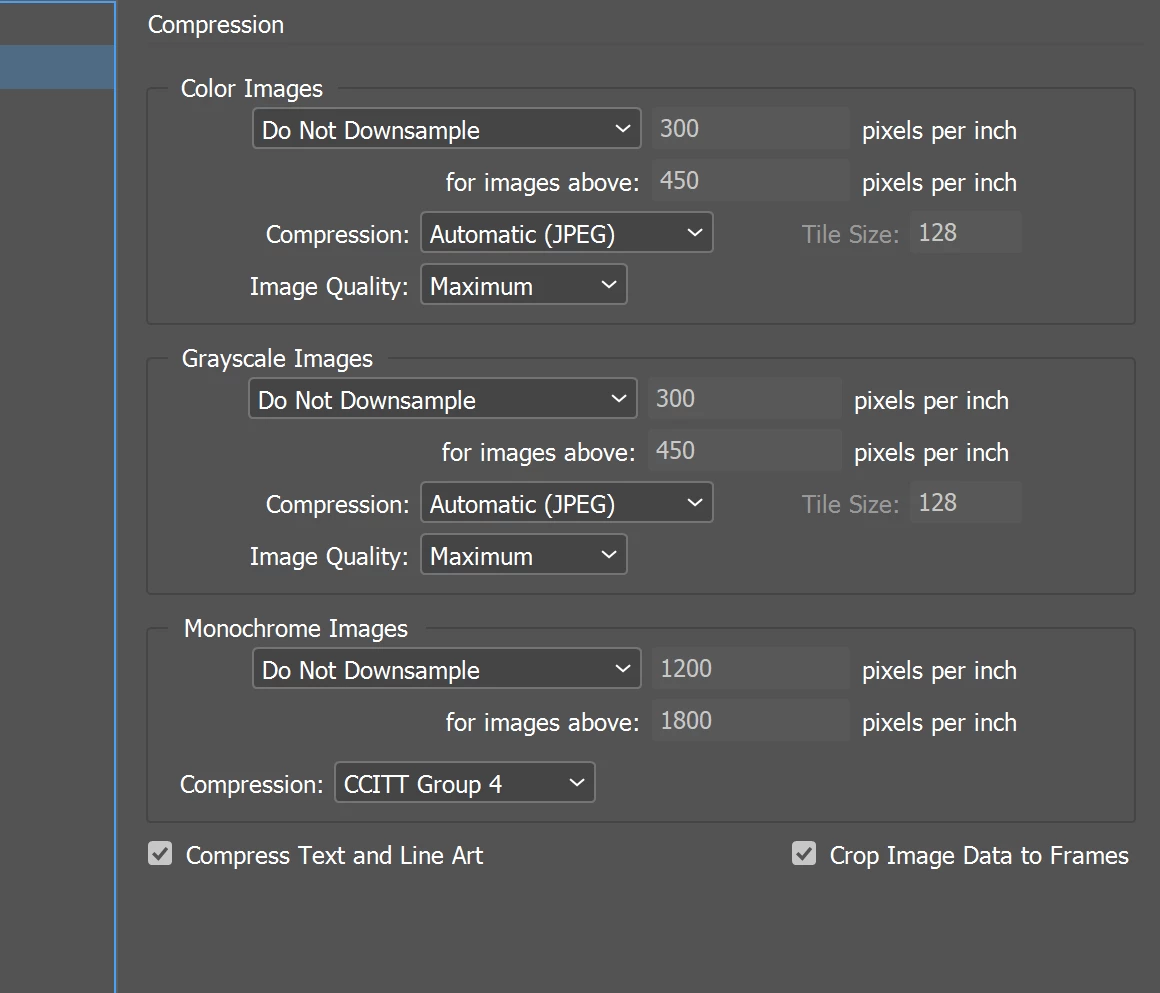This screenshot has height=993, width=1160.
Task: Click Monochrome Images 1200 resolution field
Action: pyautogui.click(x=750, y=670)
